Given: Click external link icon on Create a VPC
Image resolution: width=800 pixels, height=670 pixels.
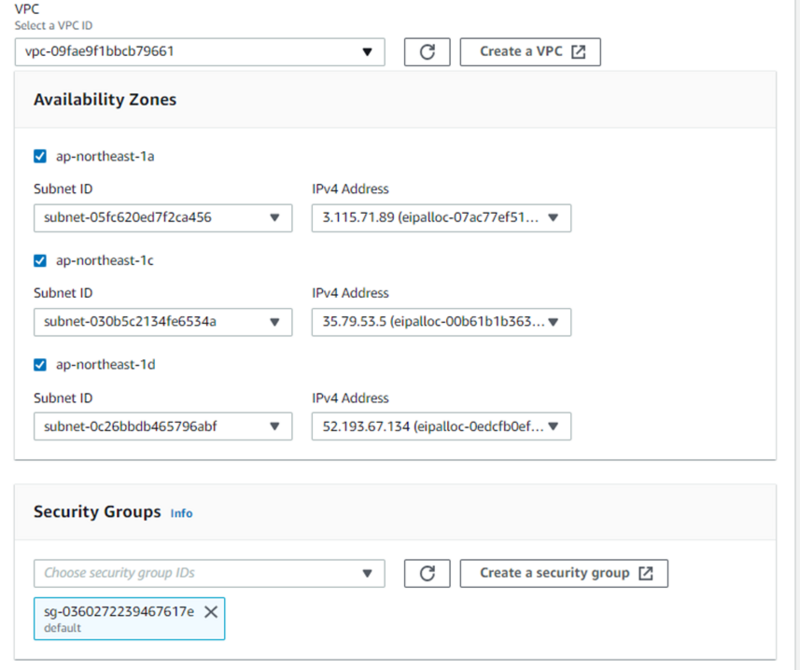Looking at the screenshot, I should tap(579, 52).
